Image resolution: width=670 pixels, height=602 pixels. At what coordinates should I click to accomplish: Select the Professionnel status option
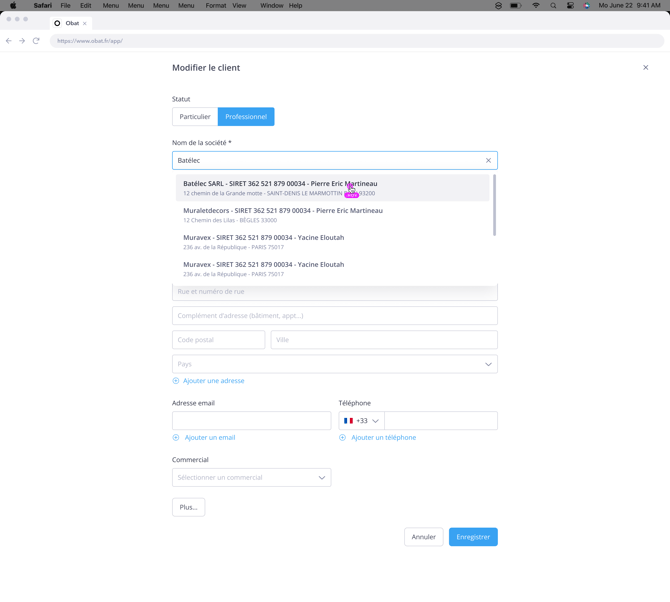pyautogui.click(x=246, y=117)
